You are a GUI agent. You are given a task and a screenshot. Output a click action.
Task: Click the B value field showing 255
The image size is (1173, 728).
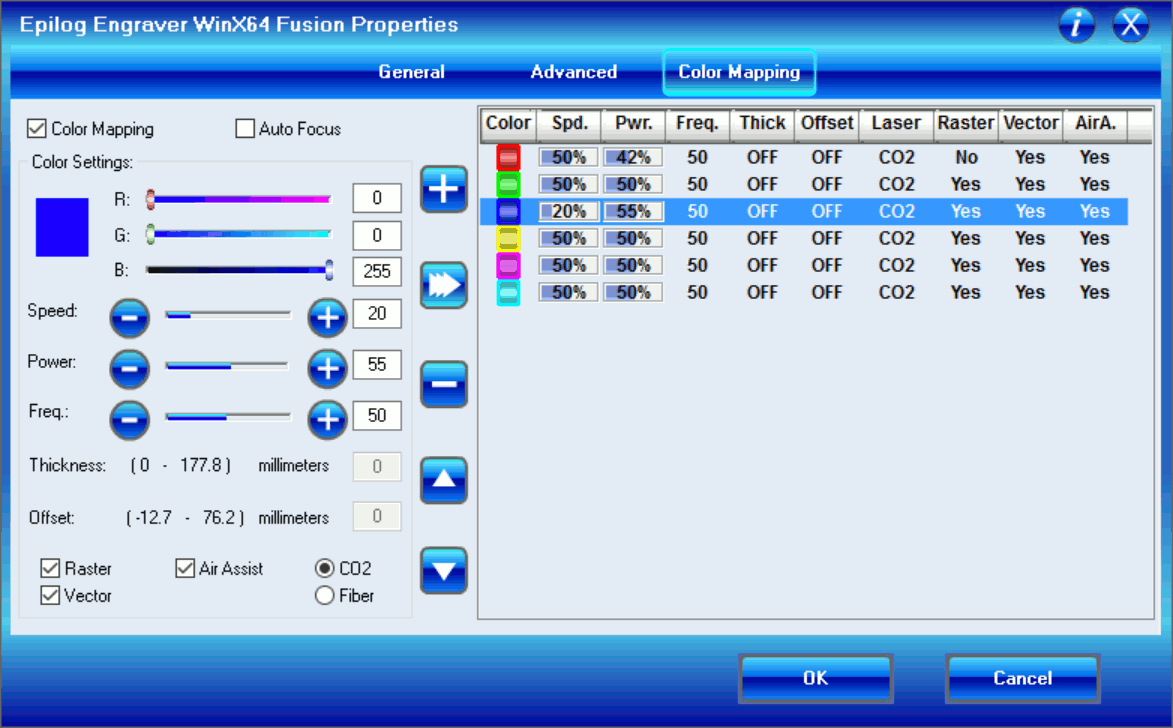click(x=377, y=272)
